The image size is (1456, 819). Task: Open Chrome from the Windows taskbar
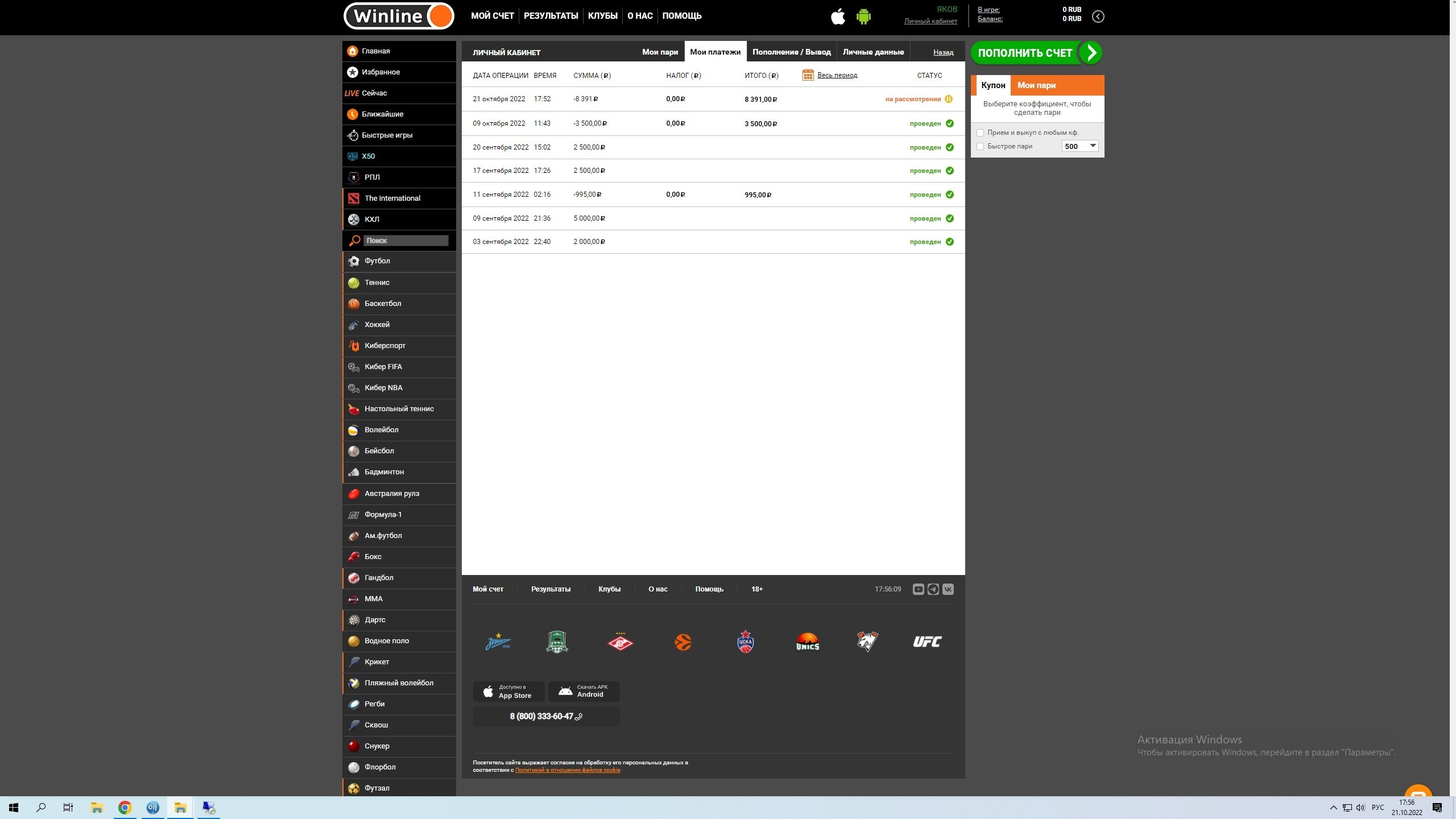tap(125, 808)
